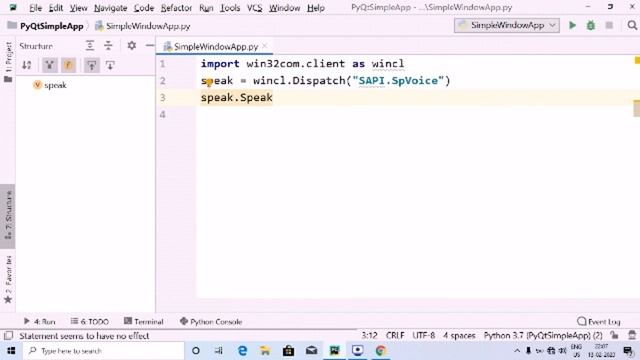The height and width of the screenshot is (360, 640).
Task: Open Mail app from taskbar
Action: point(311,351)
